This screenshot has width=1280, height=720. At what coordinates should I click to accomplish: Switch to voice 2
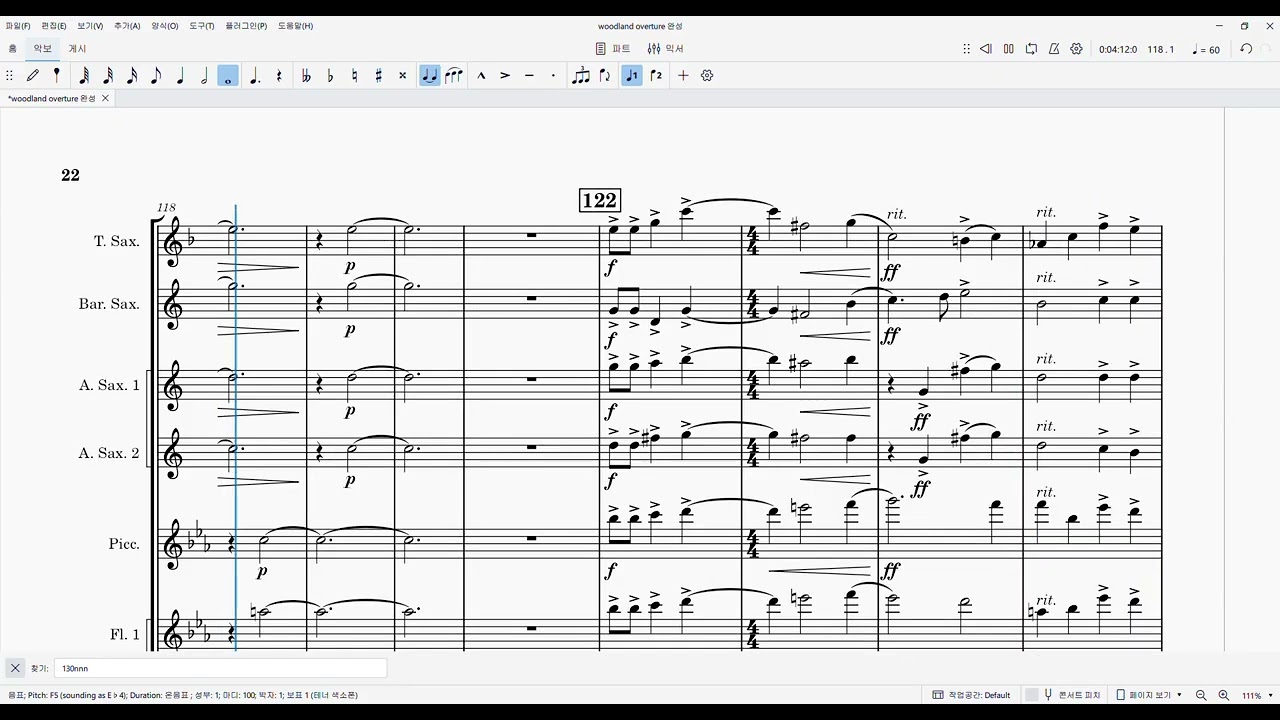(656, 75)
